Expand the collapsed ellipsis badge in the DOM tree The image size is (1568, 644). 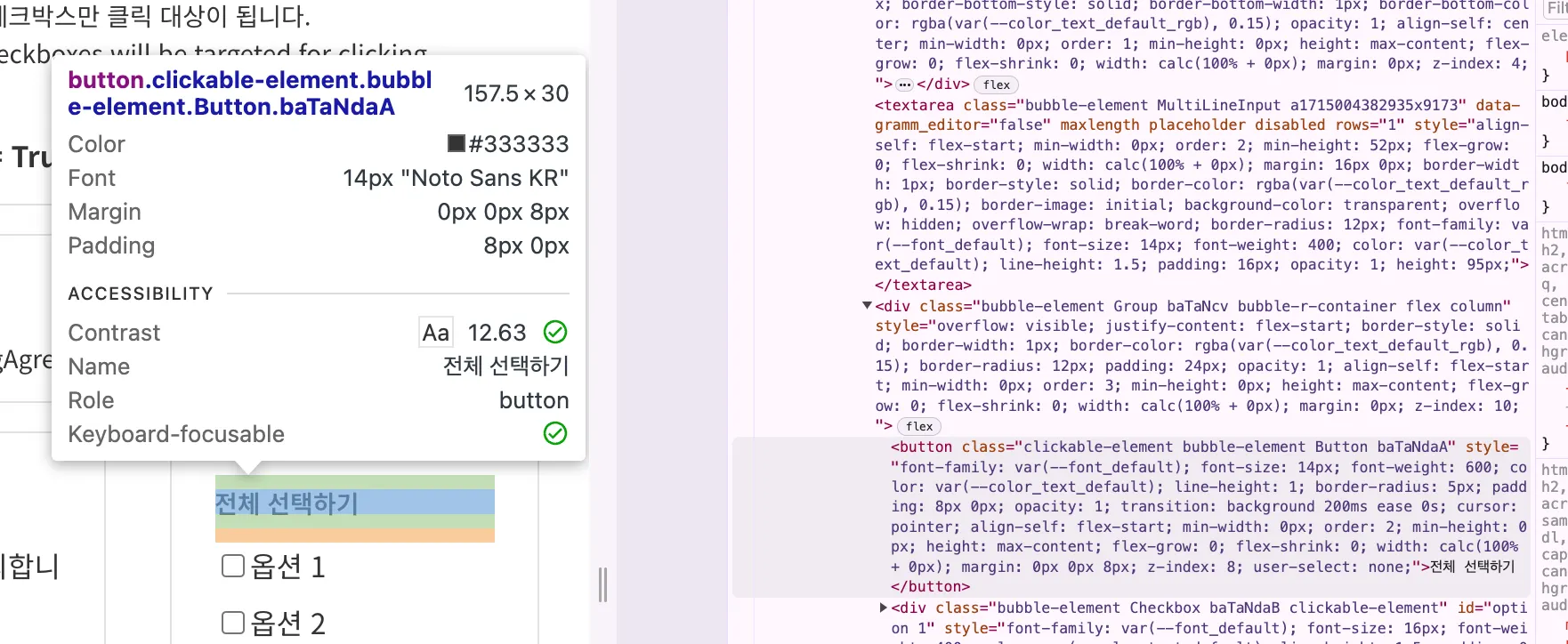tap(905, 85)
